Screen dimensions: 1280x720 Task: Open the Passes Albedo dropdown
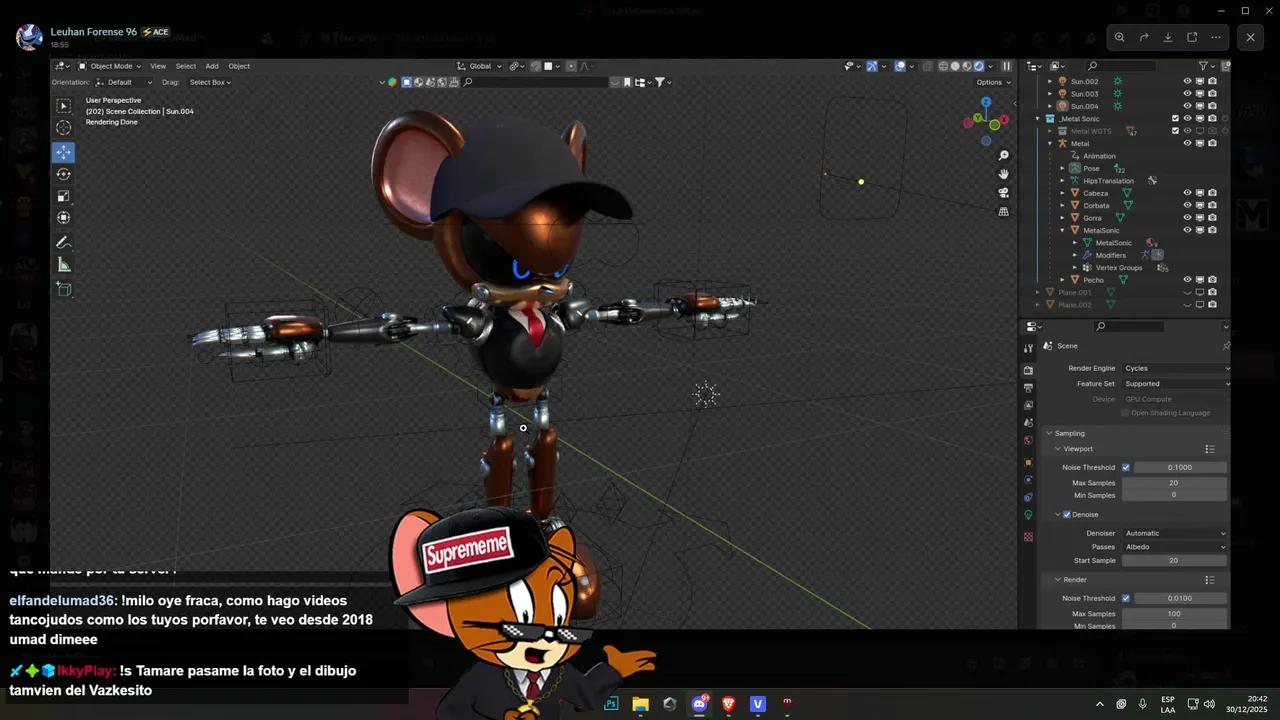point(1174,547)
